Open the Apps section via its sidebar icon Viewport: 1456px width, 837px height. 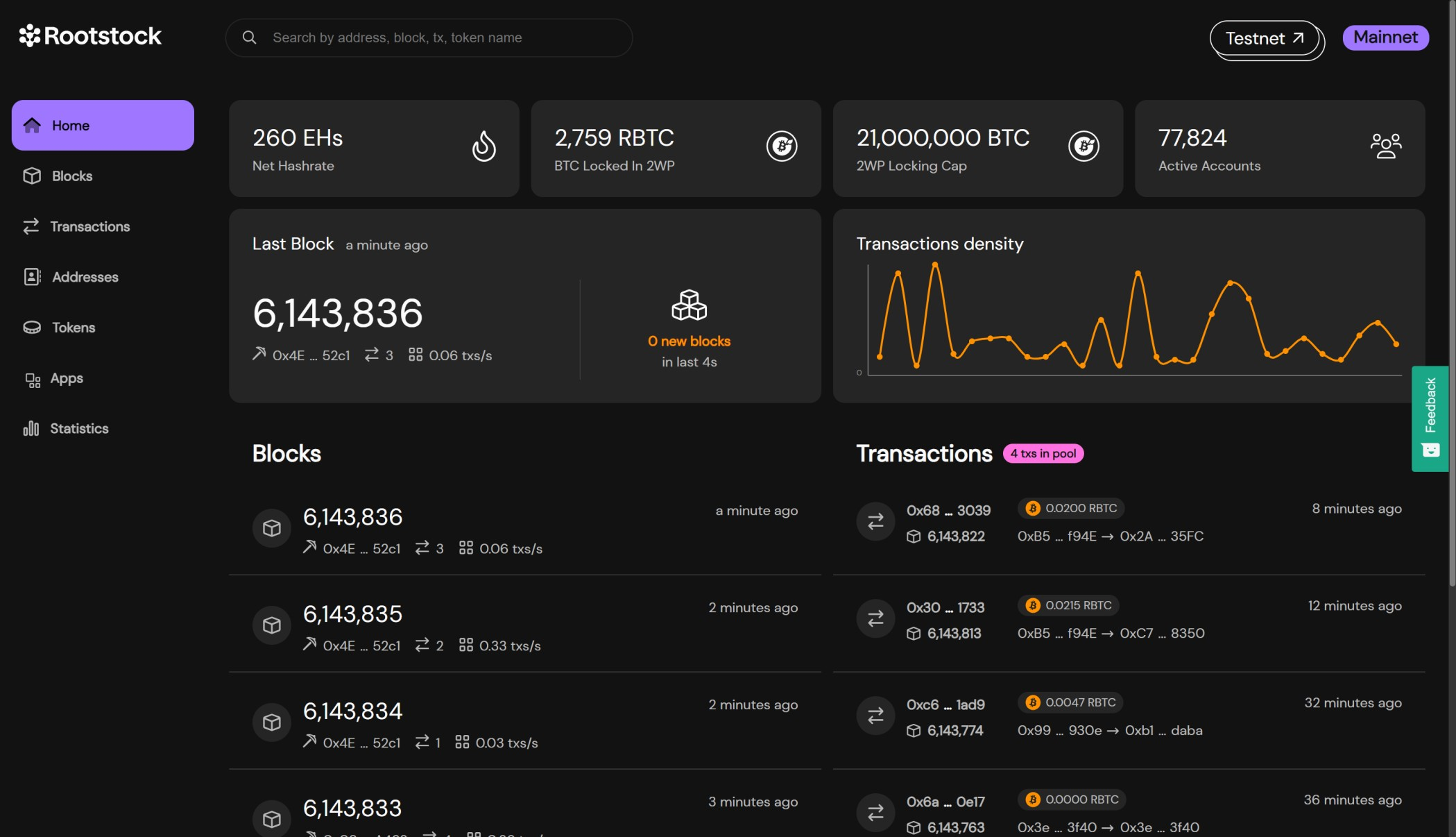coord(31,378)
